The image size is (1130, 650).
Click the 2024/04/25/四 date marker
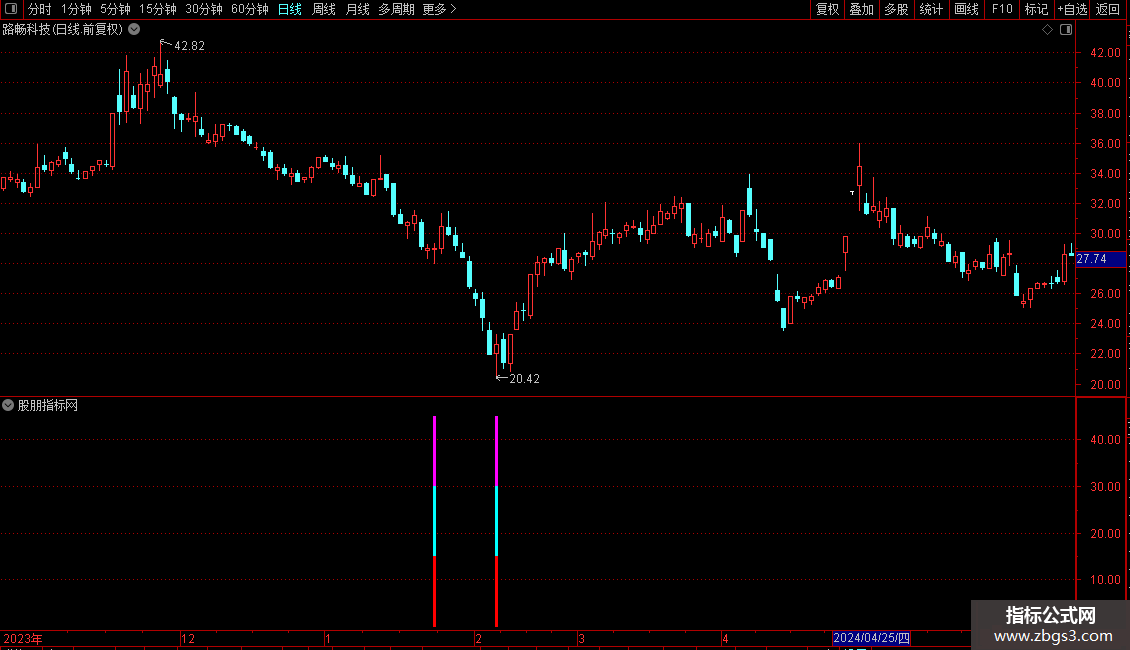[871, 638]
